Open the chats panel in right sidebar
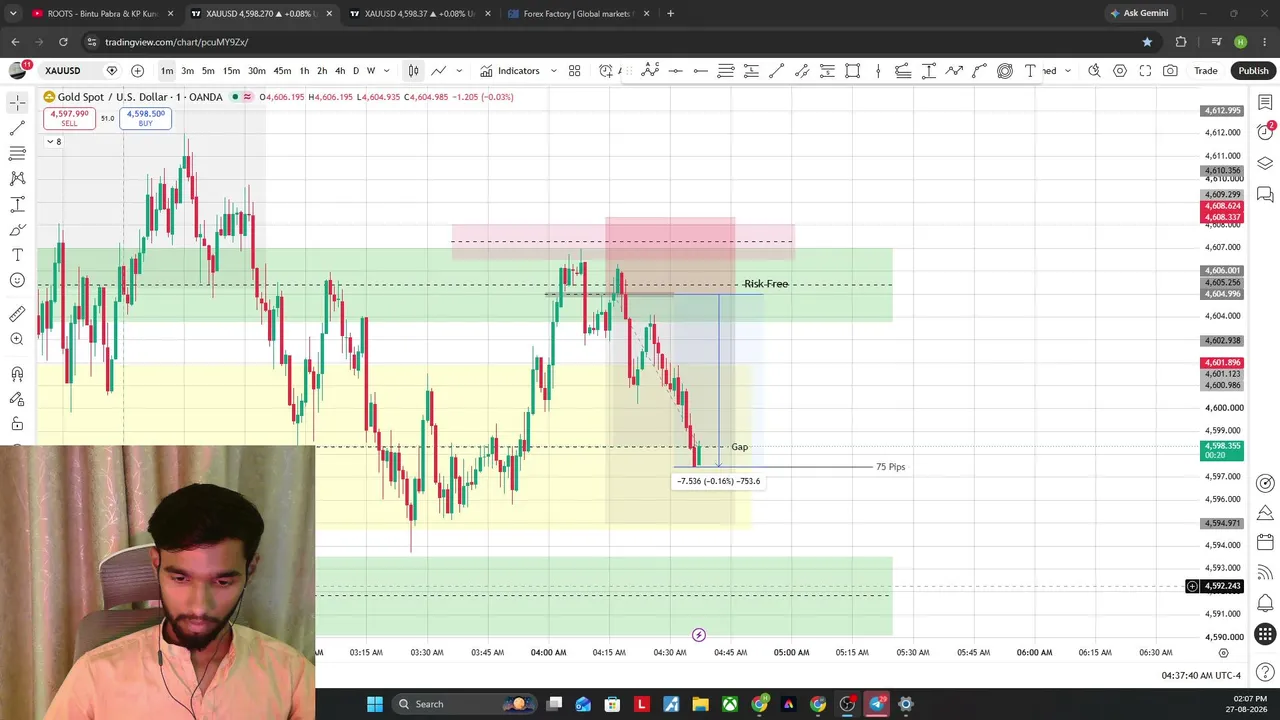The width and height of the screenshot is (1280, 720). tap(1265, 194)
